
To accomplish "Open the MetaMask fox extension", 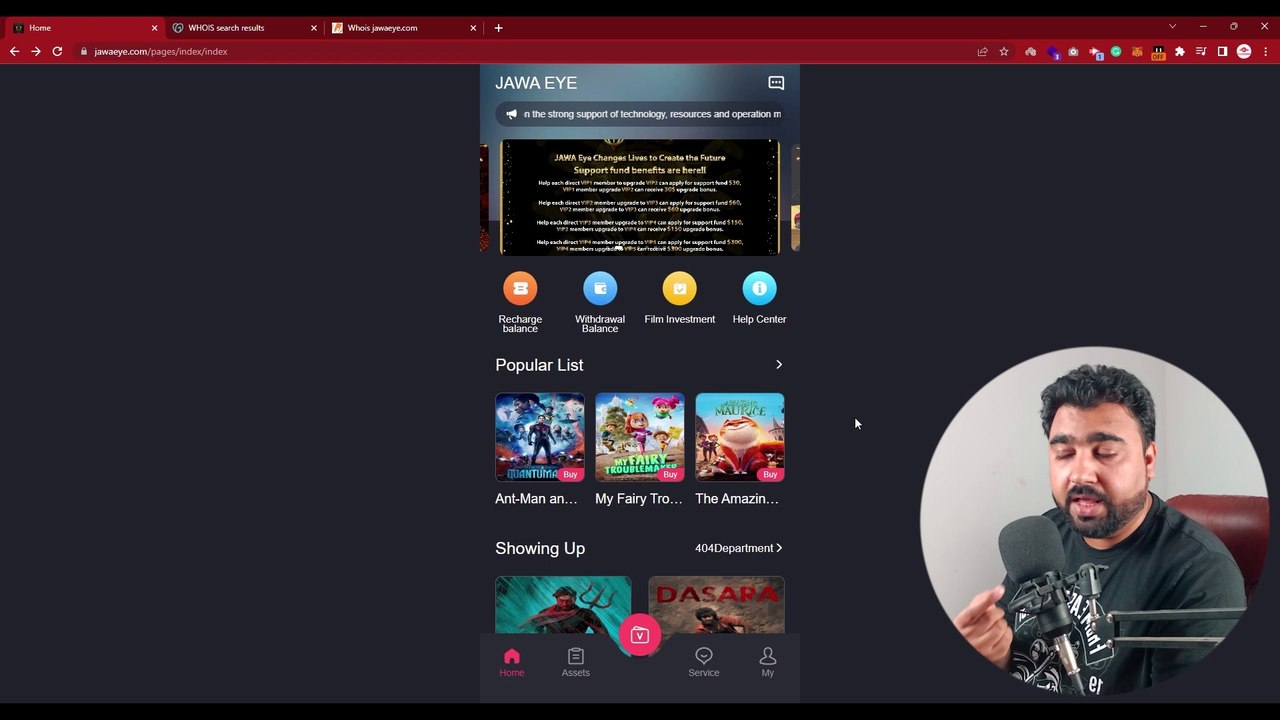I will [x=1137, y=51].
